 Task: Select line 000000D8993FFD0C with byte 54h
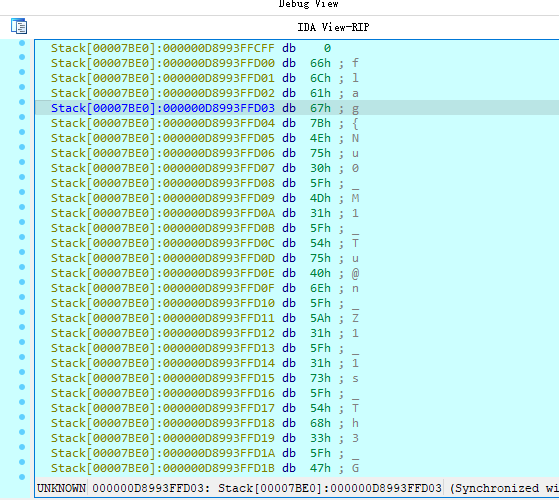click(x=205, y=243)
